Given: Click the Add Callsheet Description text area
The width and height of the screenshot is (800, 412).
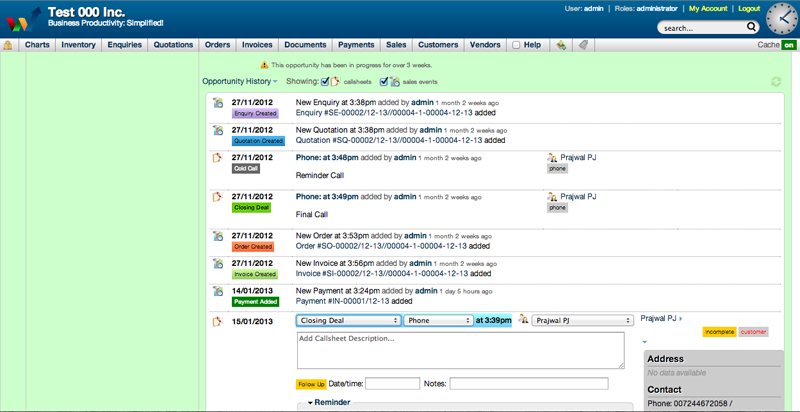Looking at the screenshot, I should (x=460, y=350).
